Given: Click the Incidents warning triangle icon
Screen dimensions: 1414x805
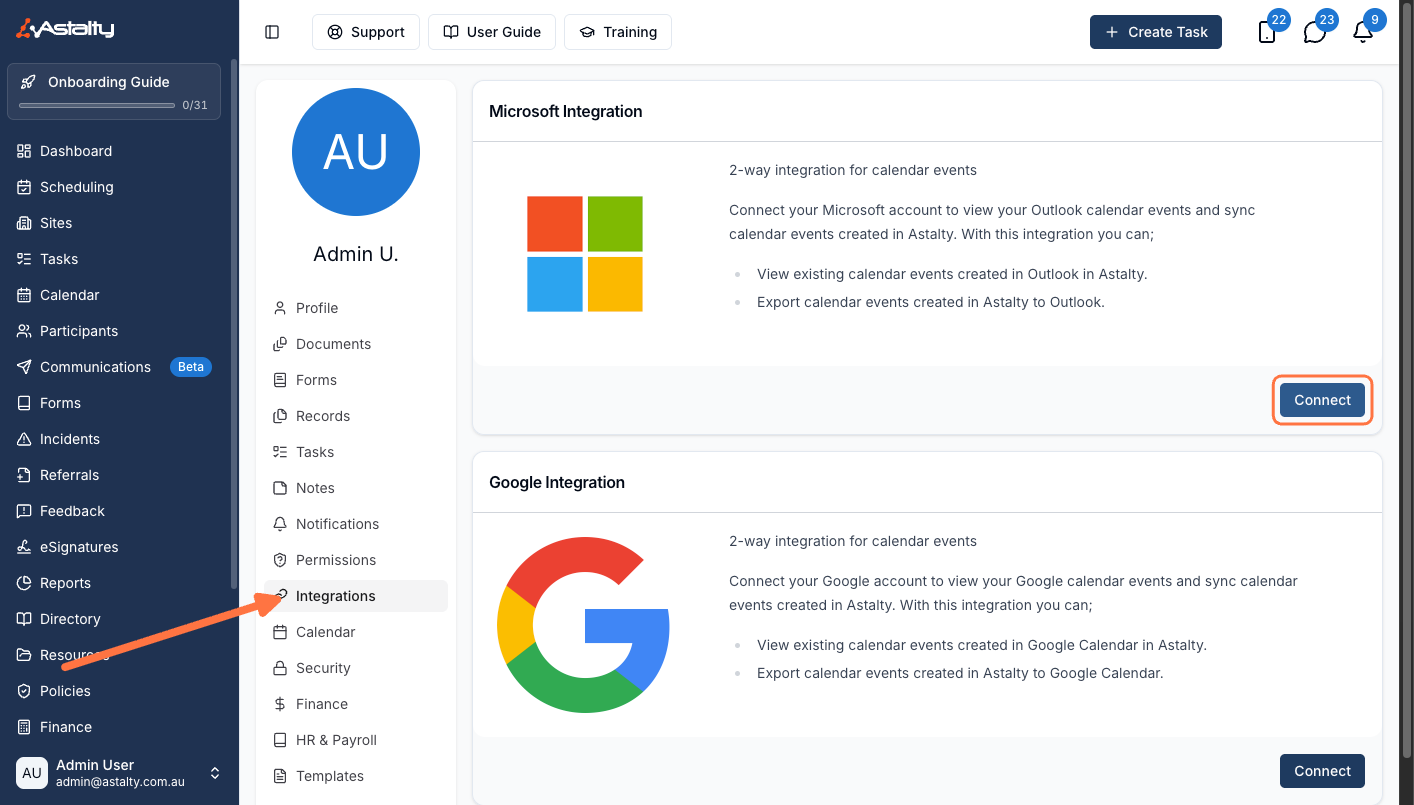Looking at the screenshot, I should point(24,439).
